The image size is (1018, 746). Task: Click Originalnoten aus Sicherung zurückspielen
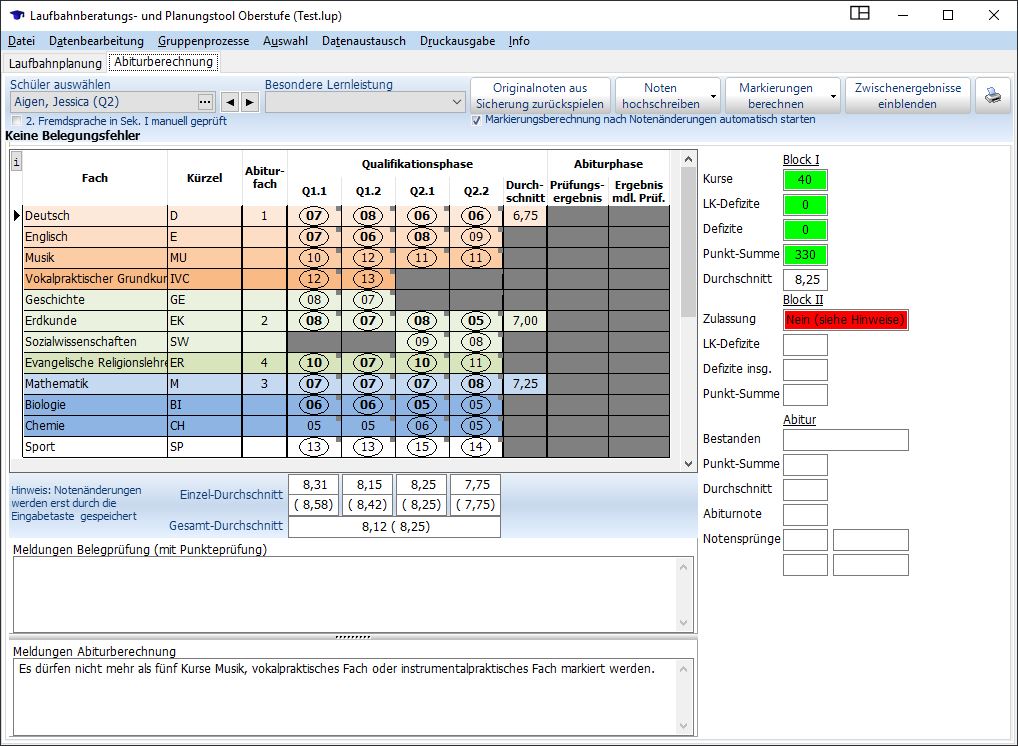540,96
